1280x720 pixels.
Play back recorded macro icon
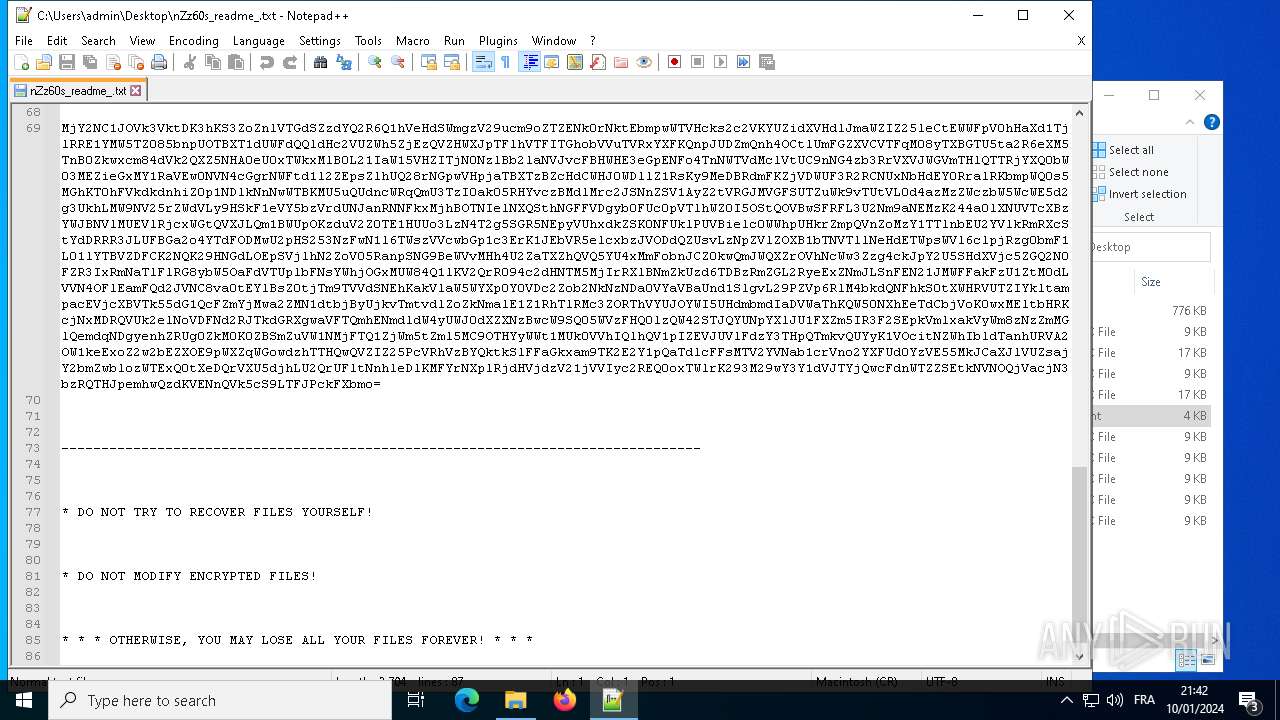tap(721, 62)
